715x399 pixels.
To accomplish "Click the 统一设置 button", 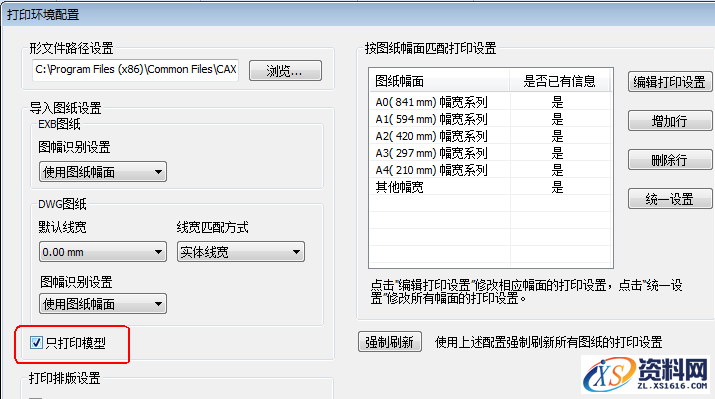I will (669, 199).
